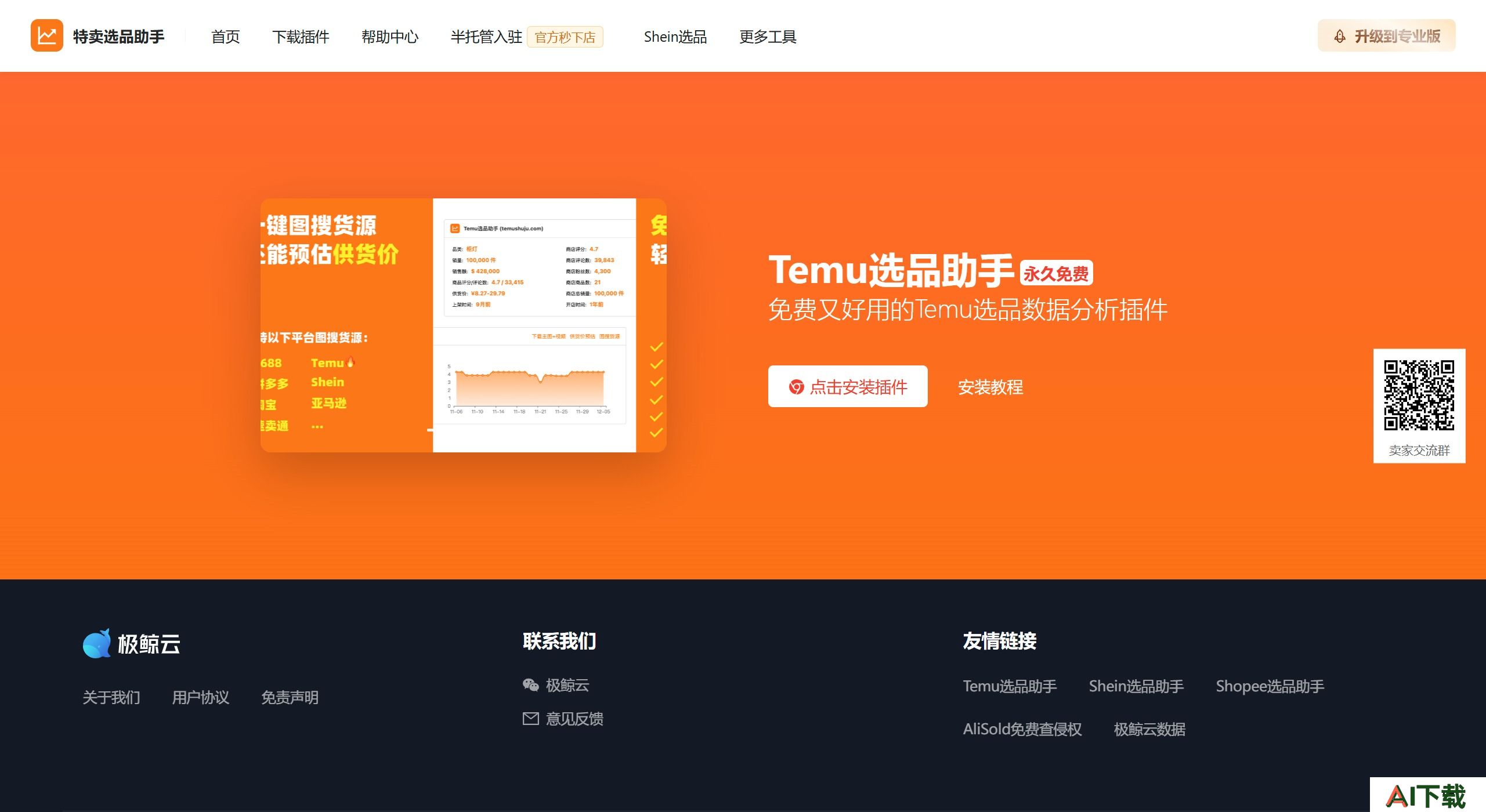
Task: Open 更多工具 navigation menu
Action: point(768,37)
